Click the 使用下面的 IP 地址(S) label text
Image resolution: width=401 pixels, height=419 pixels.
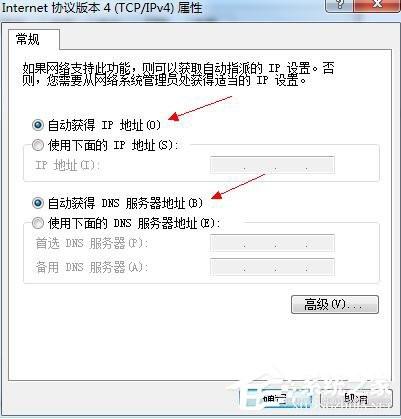(113, 145)
